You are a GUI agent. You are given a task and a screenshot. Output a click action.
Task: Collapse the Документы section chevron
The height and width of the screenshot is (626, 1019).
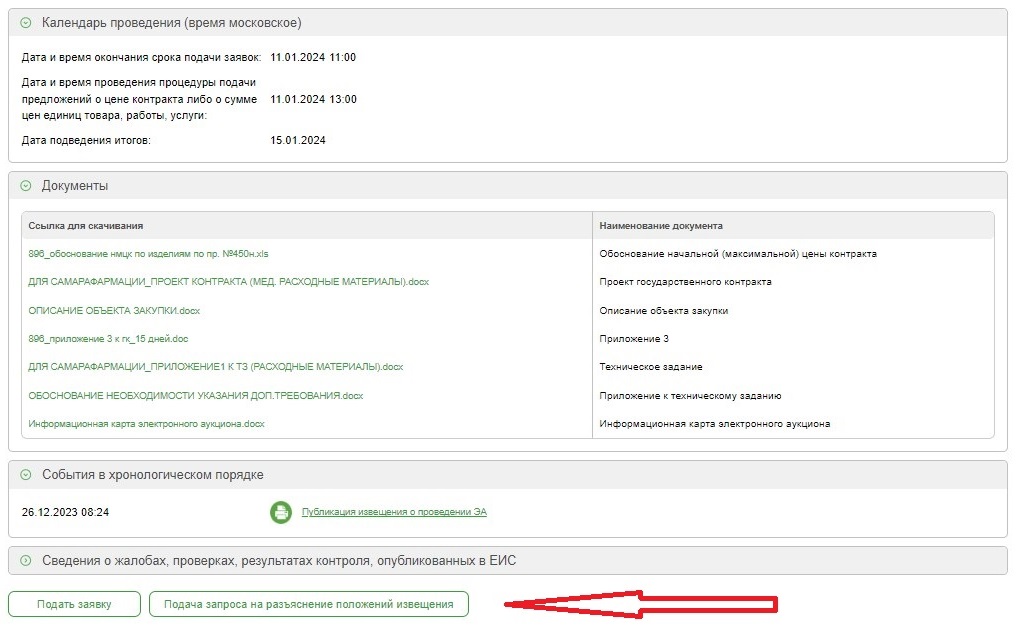(x=26, y=186)
